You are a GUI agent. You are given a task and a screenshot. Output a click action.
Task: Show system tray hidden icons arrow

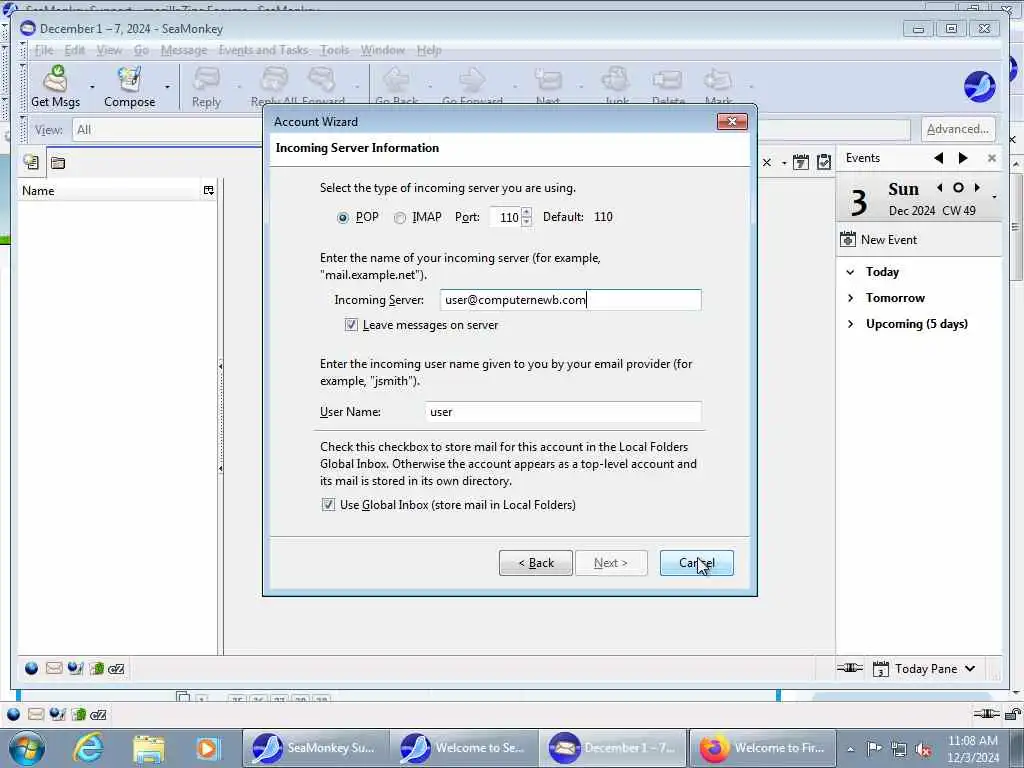(850, 748)
